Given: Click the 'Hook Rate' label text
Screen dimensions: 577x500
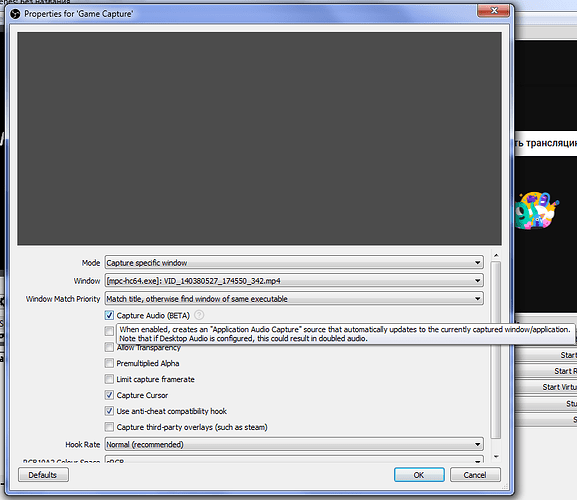Looking at the screenshot, I should [83, 445].
